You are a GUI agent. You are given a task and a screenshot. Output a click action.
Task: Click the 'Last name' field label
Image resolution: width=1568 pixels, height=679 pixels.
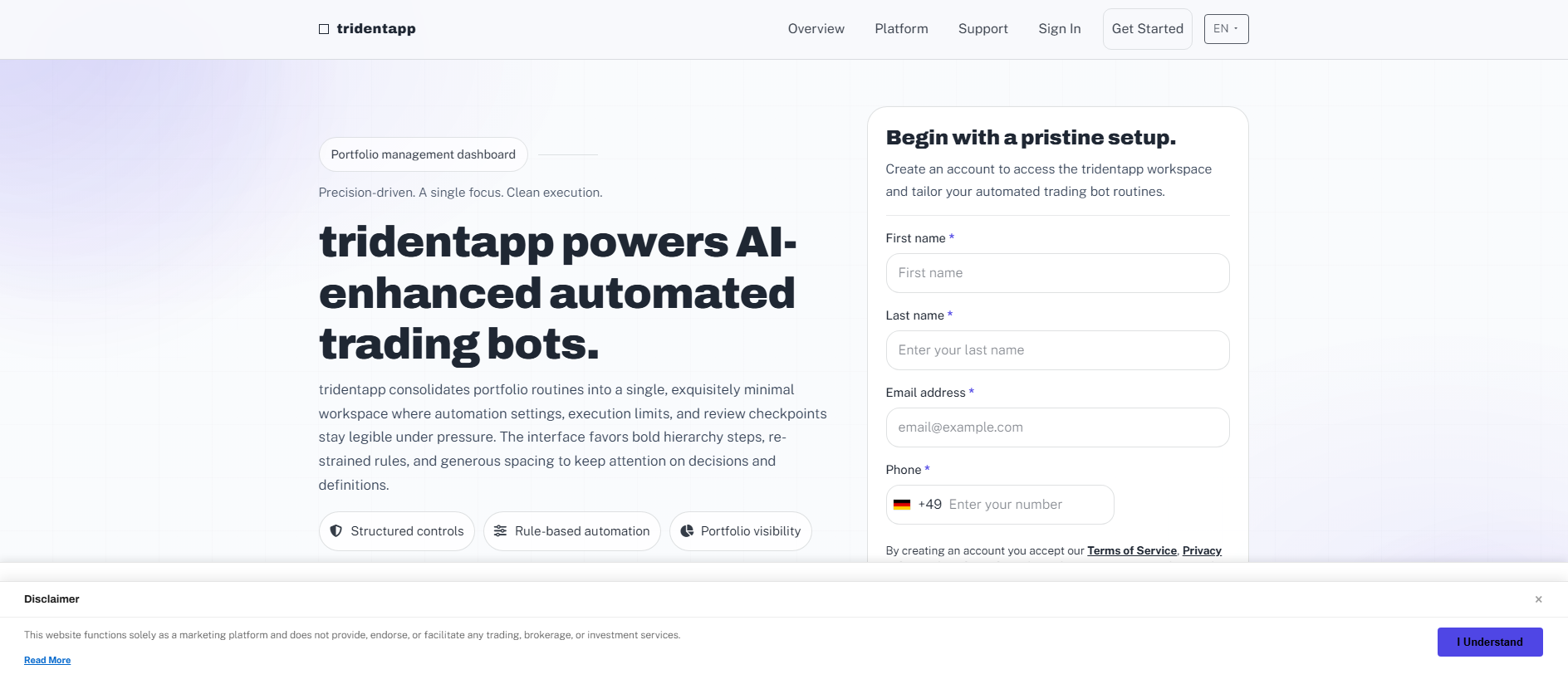pyautogui.click(x=914, y=315)
